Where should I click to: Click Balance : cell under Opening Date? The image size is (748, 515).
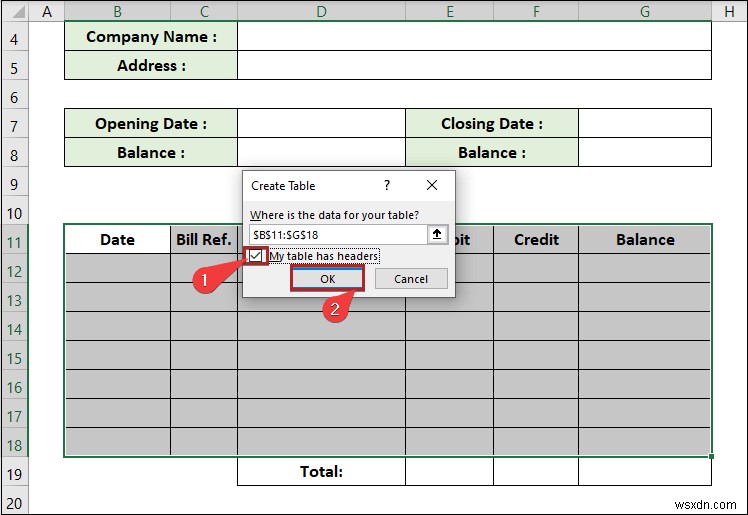[151, 153]
